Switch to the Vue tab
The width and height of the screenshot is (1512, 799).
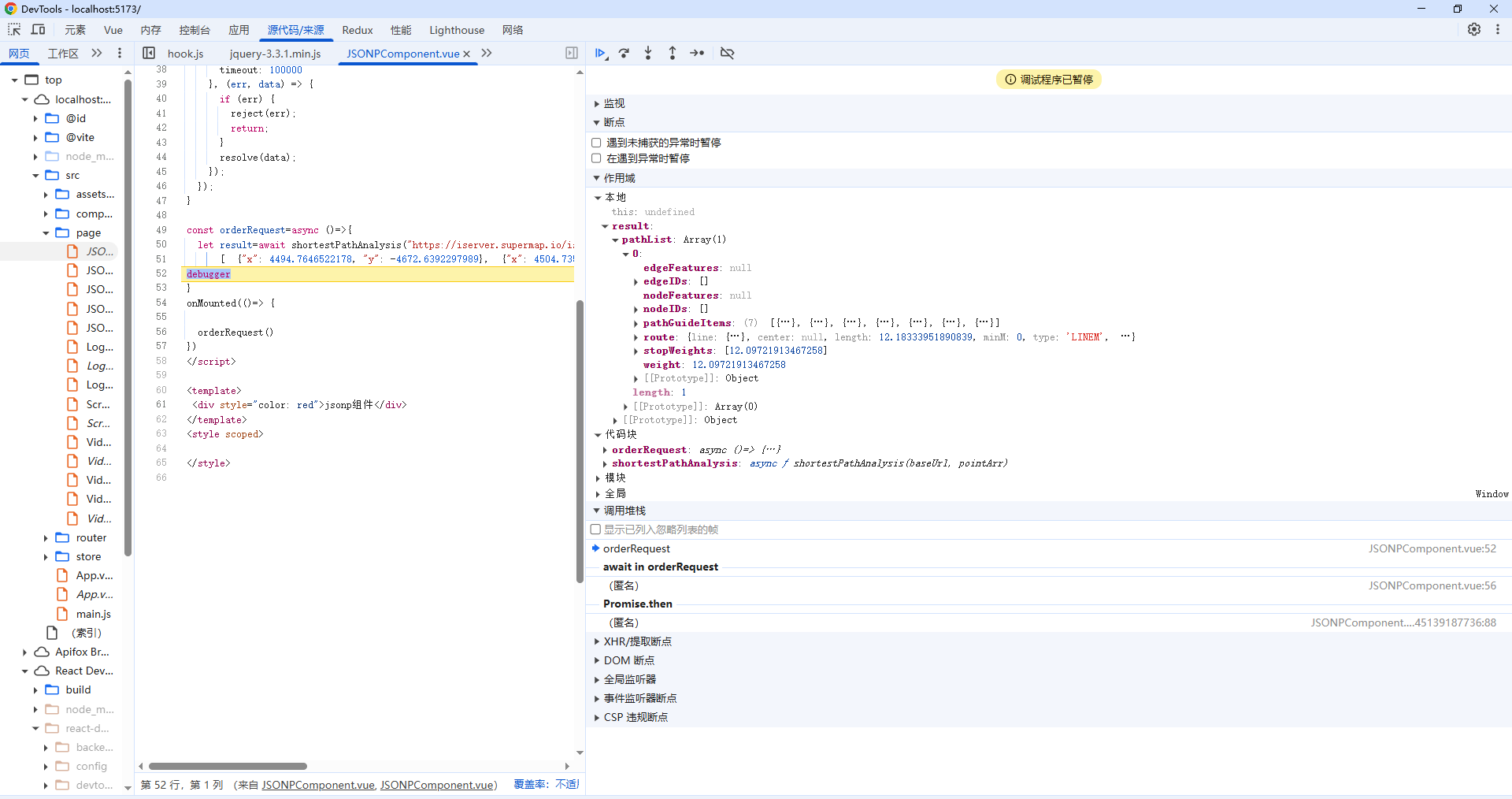click(113, 30)
